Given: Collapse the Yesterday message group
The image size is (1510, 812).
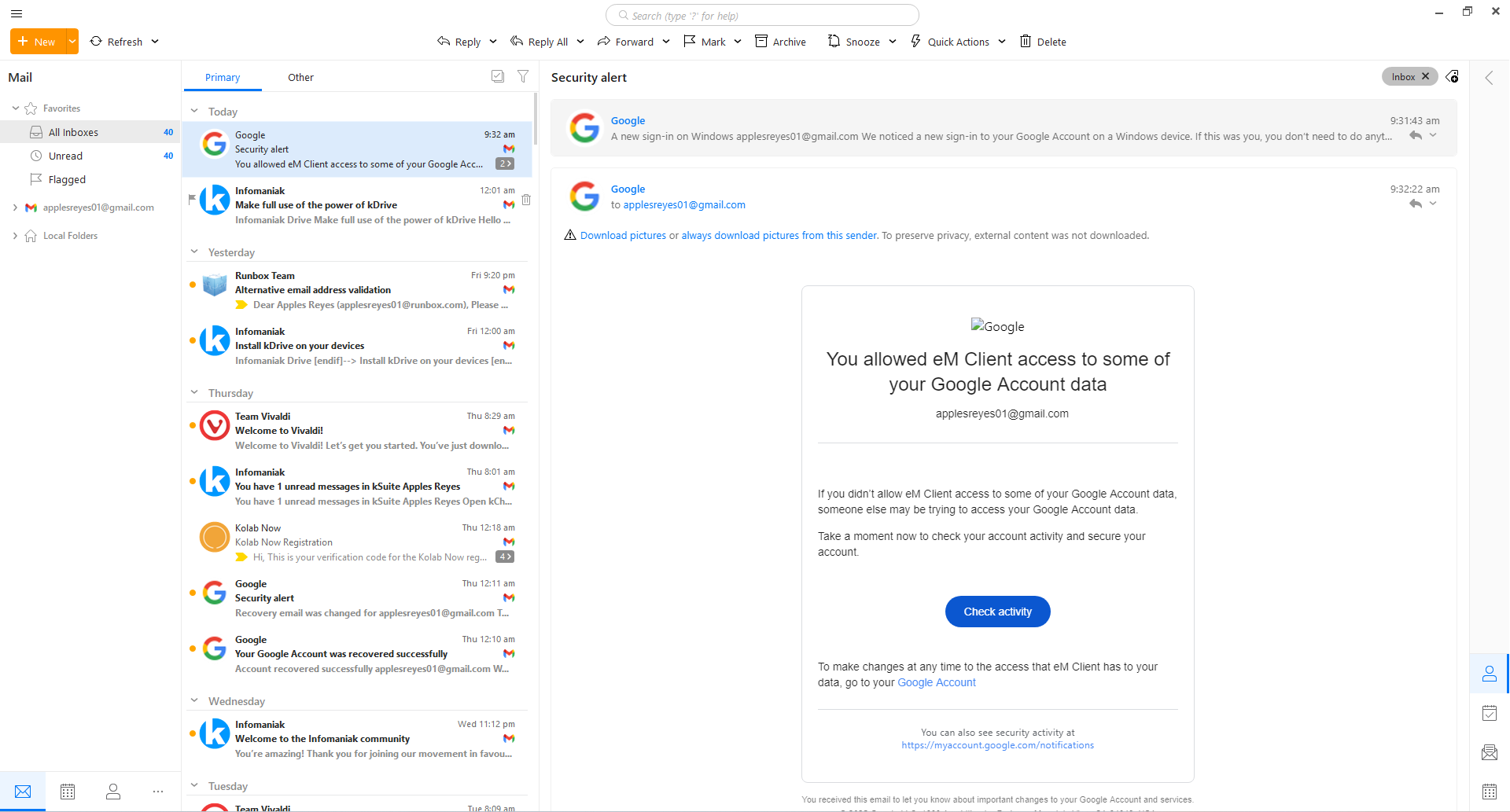Looking at the screenshot, I should 194,252.
